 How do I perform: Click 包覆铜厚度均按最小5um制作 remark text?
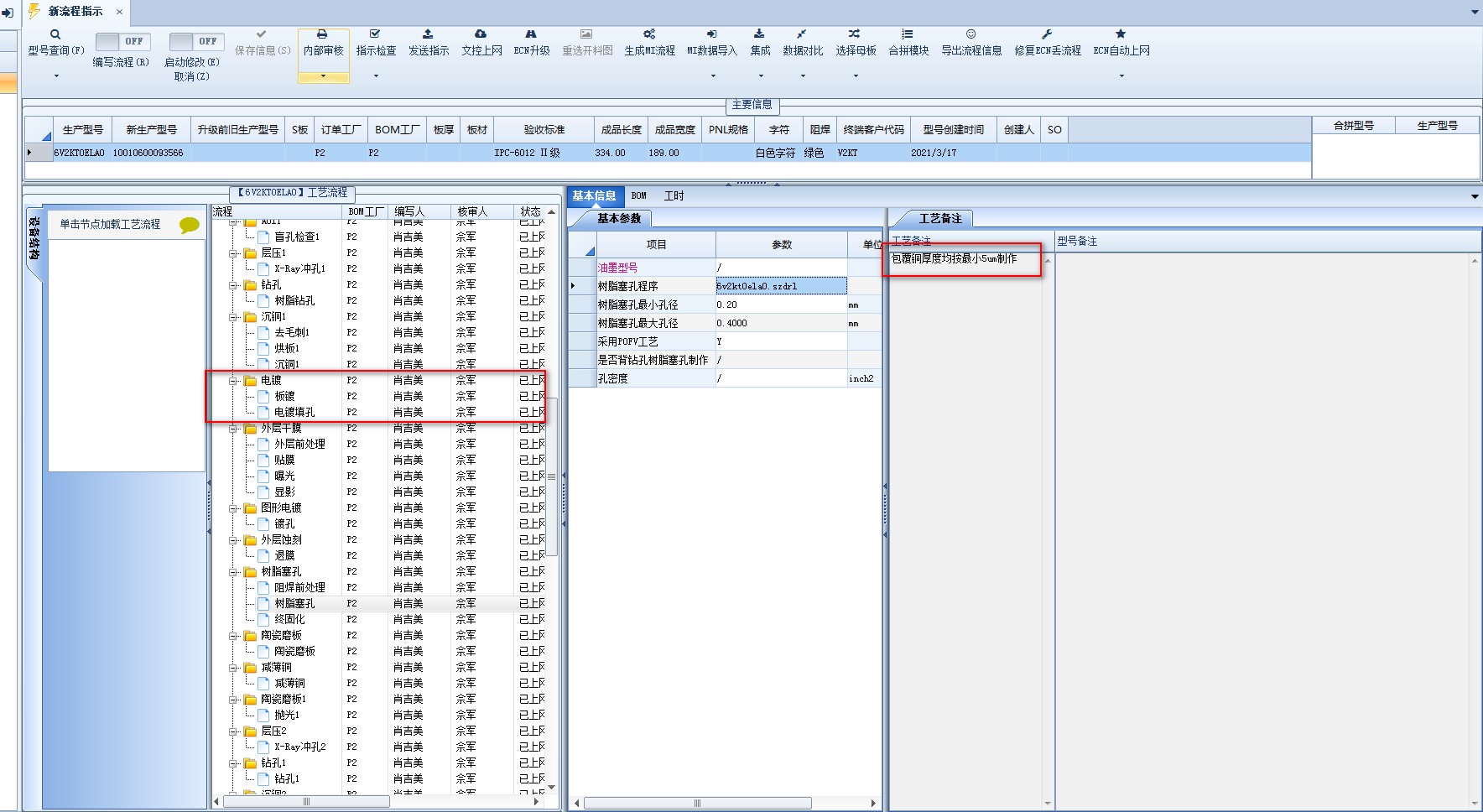point(954,258)
